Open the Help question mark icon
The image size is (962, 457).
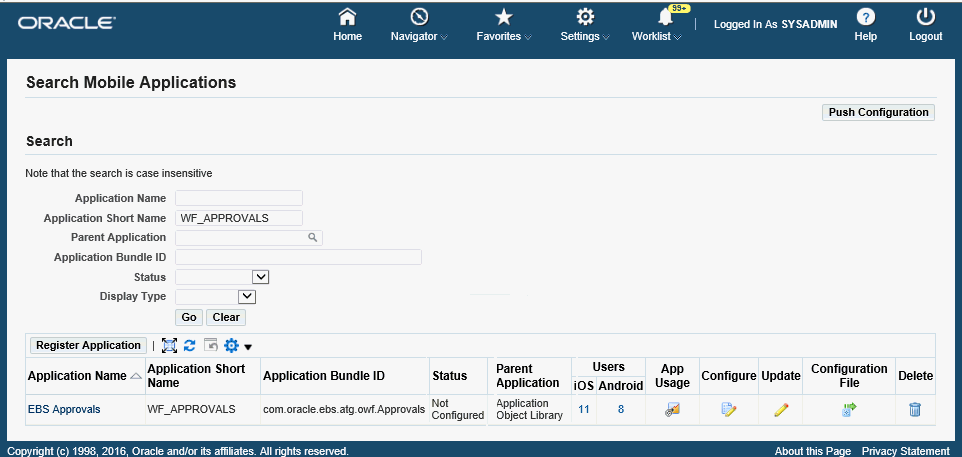click(866, 16)
